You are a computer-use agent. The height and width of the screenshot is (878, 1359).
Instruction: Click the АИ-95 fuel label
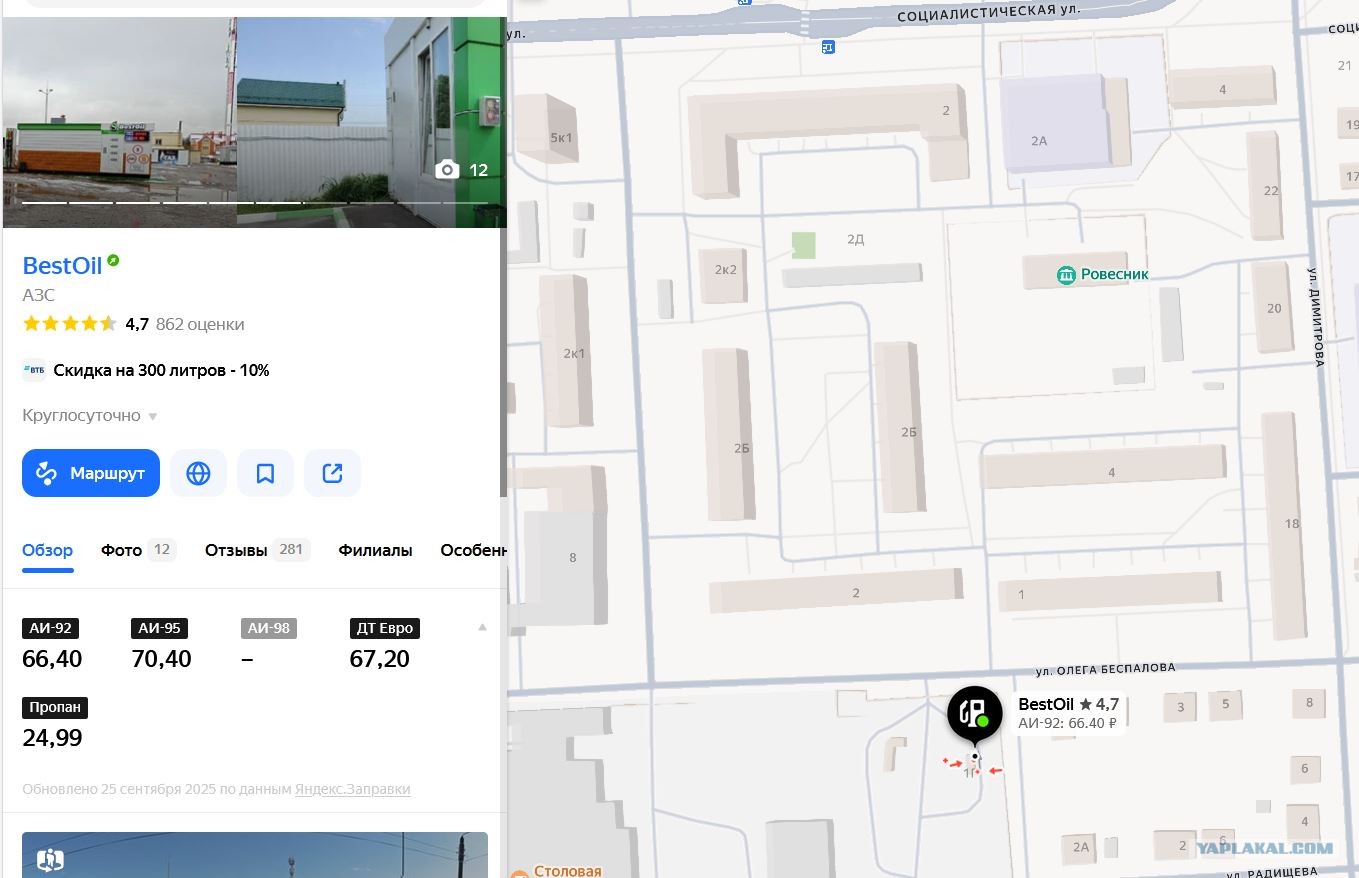160,628
